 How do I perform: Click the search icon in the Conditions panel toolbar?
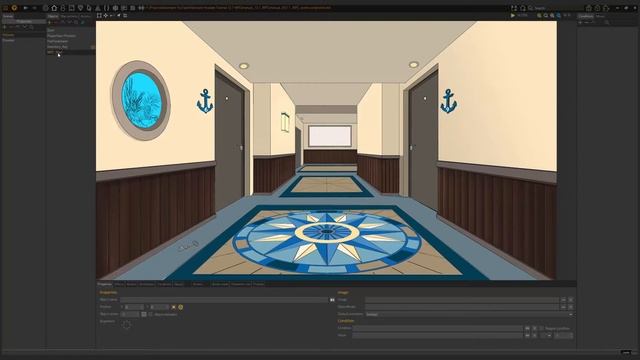tap(607, 22)
